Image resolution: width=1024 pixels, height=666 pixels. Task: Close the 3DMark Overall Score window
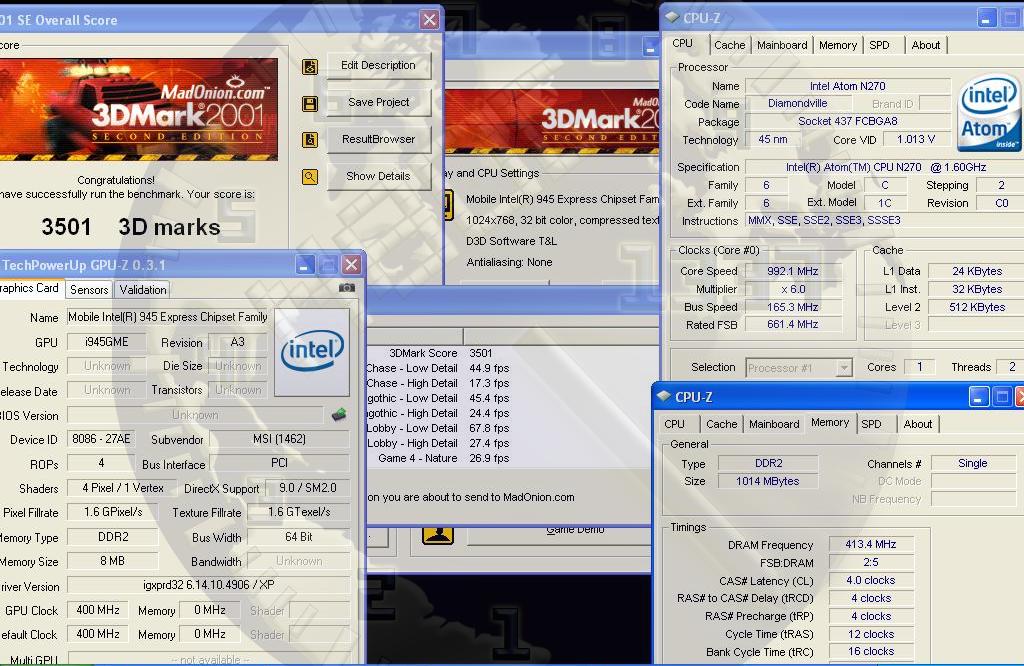[429, 20]
